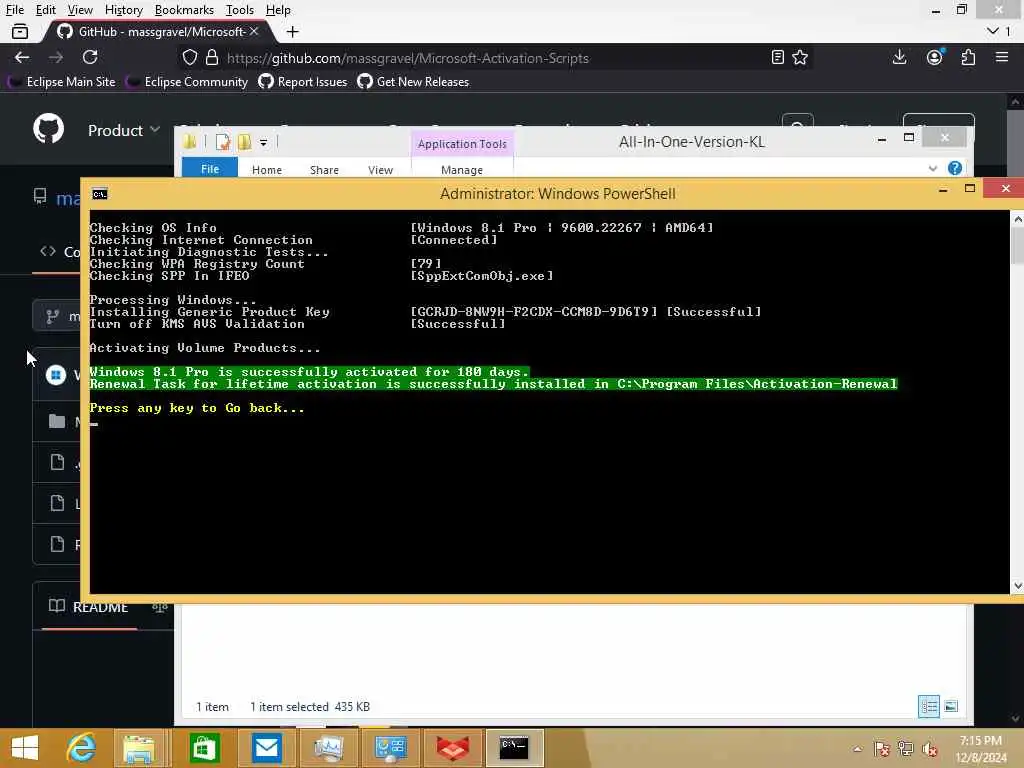The width and height of the screenshot is (1024, 768).
Task: Reload the GitHub page
Action: (x=90, y=57)
